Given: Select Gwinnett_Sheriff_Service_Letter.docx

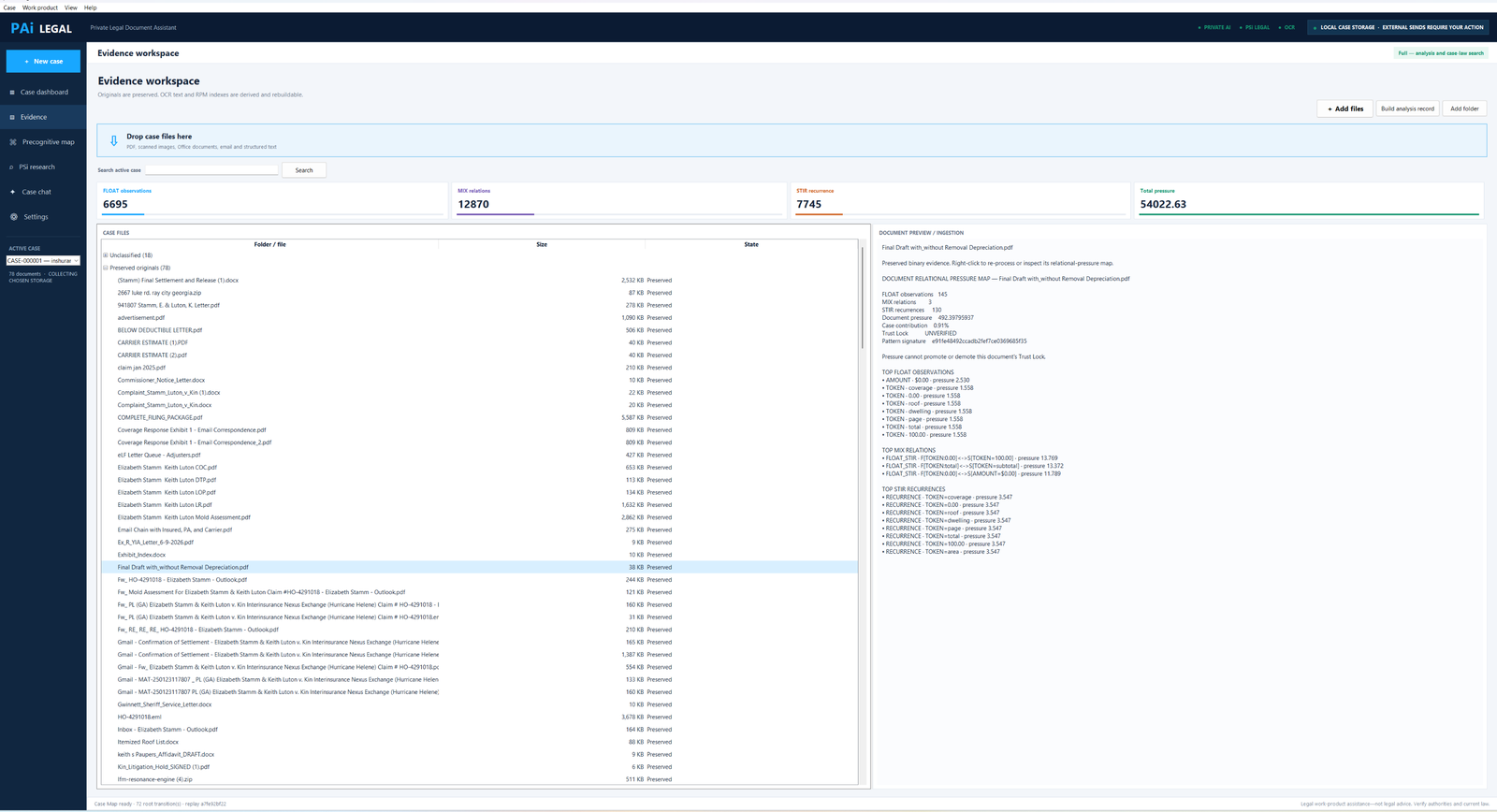Looking at the screenshot, I should (479, 704).
